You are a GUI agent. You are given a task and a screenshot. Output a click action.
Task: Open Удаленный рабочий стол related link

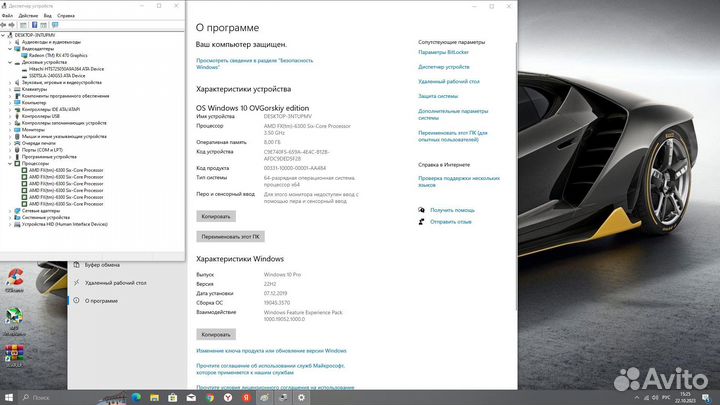point(449,81)
